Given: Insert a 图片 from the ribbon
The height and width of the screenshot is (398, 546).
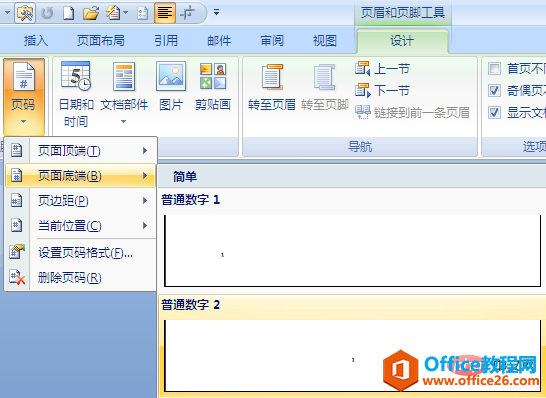Looking at the screenshot, I should click(171, 86).
